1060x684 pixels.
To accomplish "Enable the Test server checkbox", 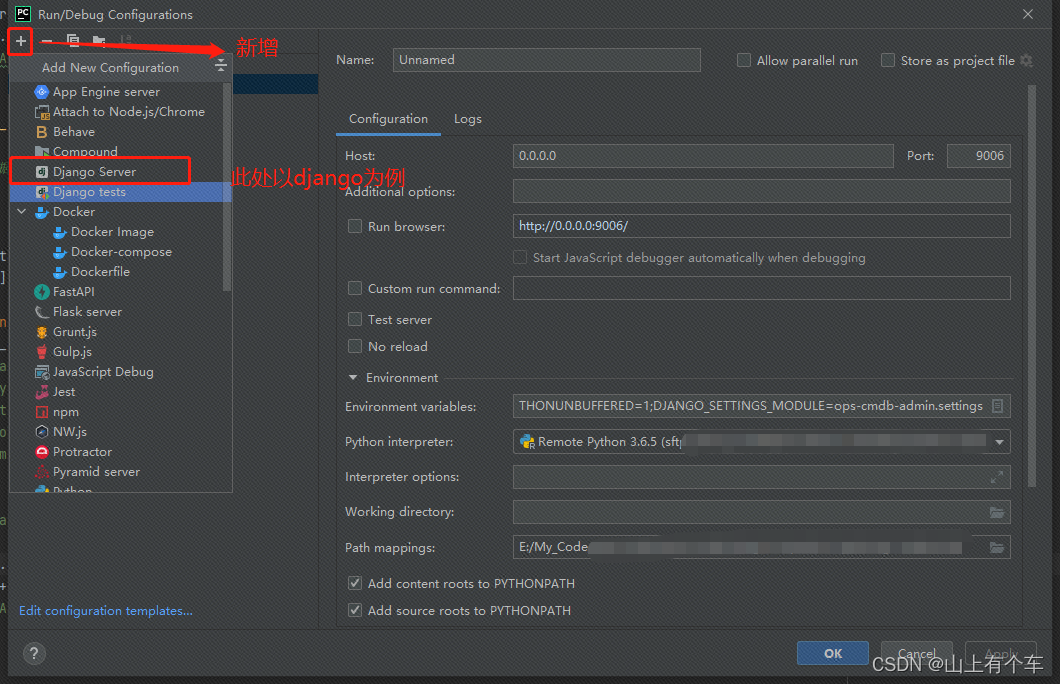I will (x=355, y=319).
